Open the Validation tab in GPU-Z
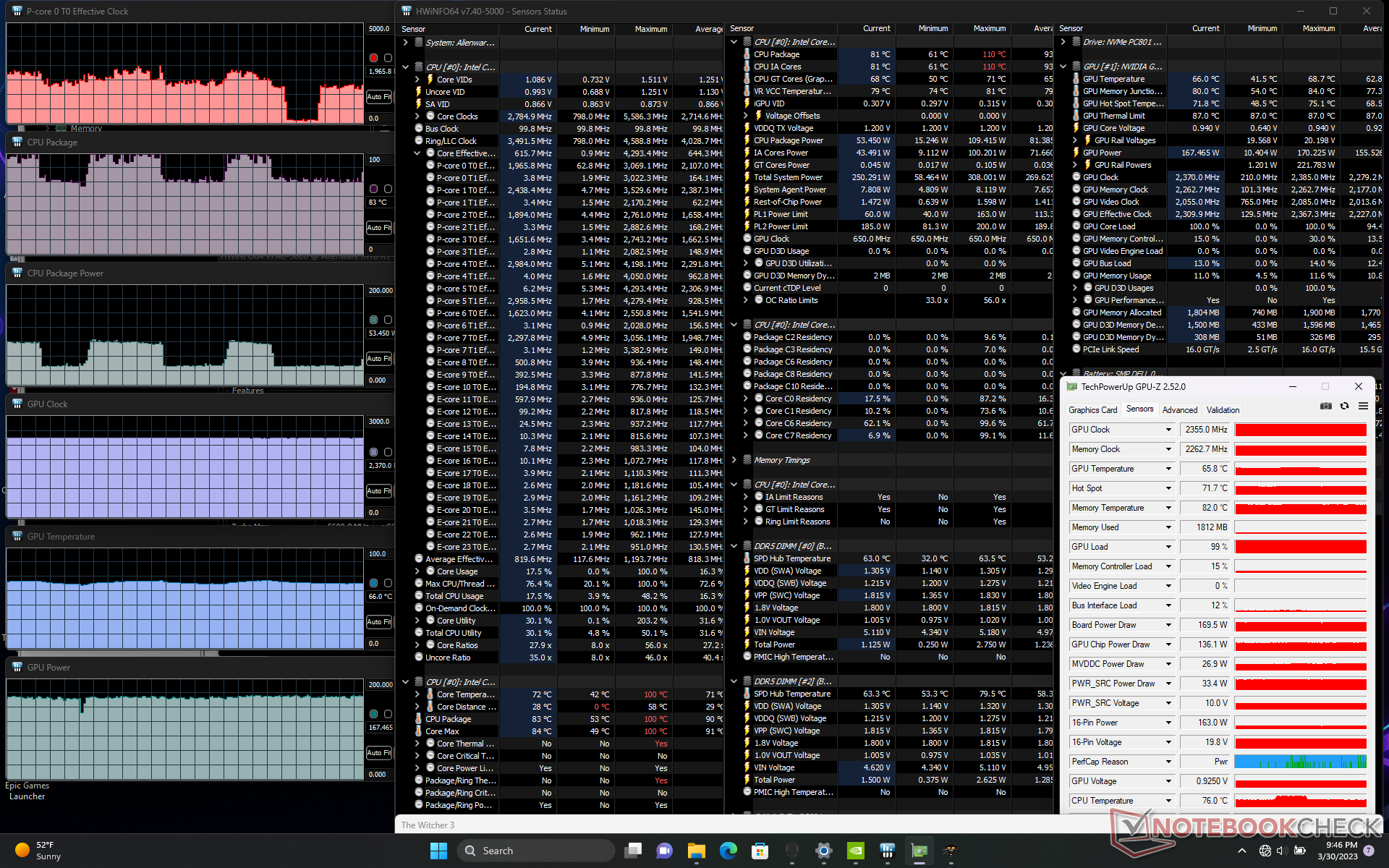Image resolution: width=1389 pixels, height=868 pixels. tap(1223, 410)
